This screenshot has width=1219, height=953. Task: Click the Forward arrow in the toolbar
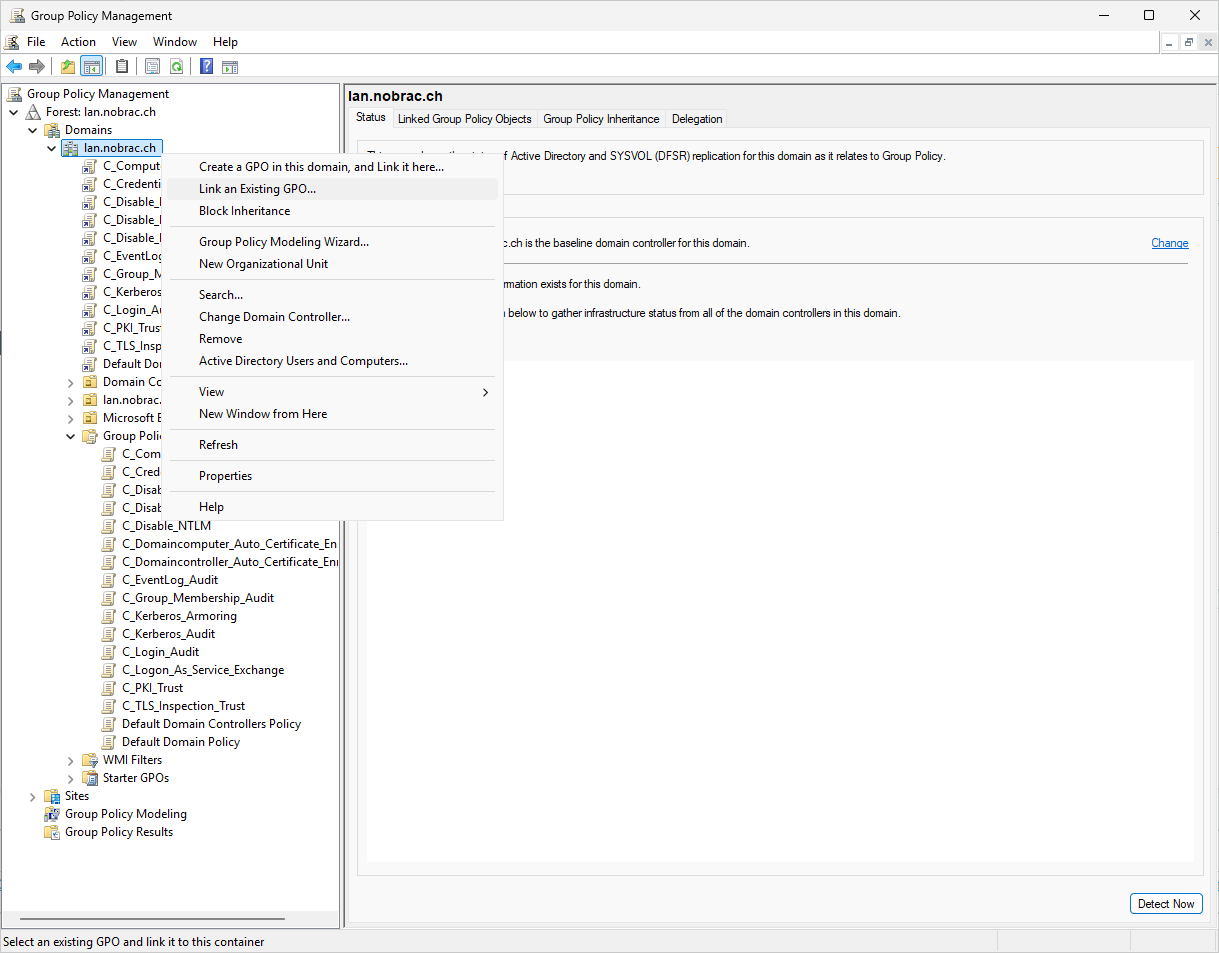coord(37,67)
